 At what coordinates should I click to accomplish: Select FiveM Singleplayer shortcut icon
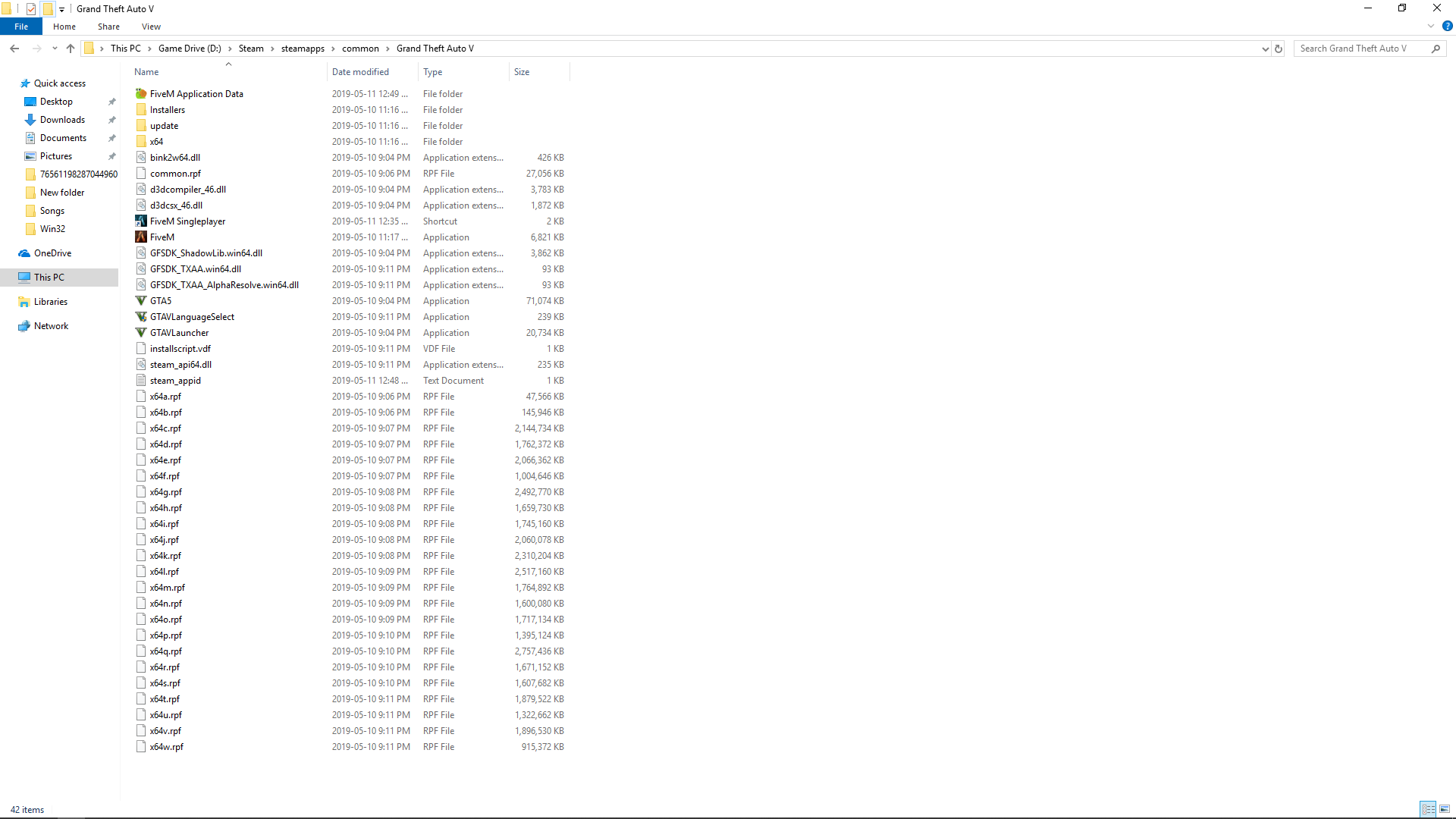tap(141, 221)
